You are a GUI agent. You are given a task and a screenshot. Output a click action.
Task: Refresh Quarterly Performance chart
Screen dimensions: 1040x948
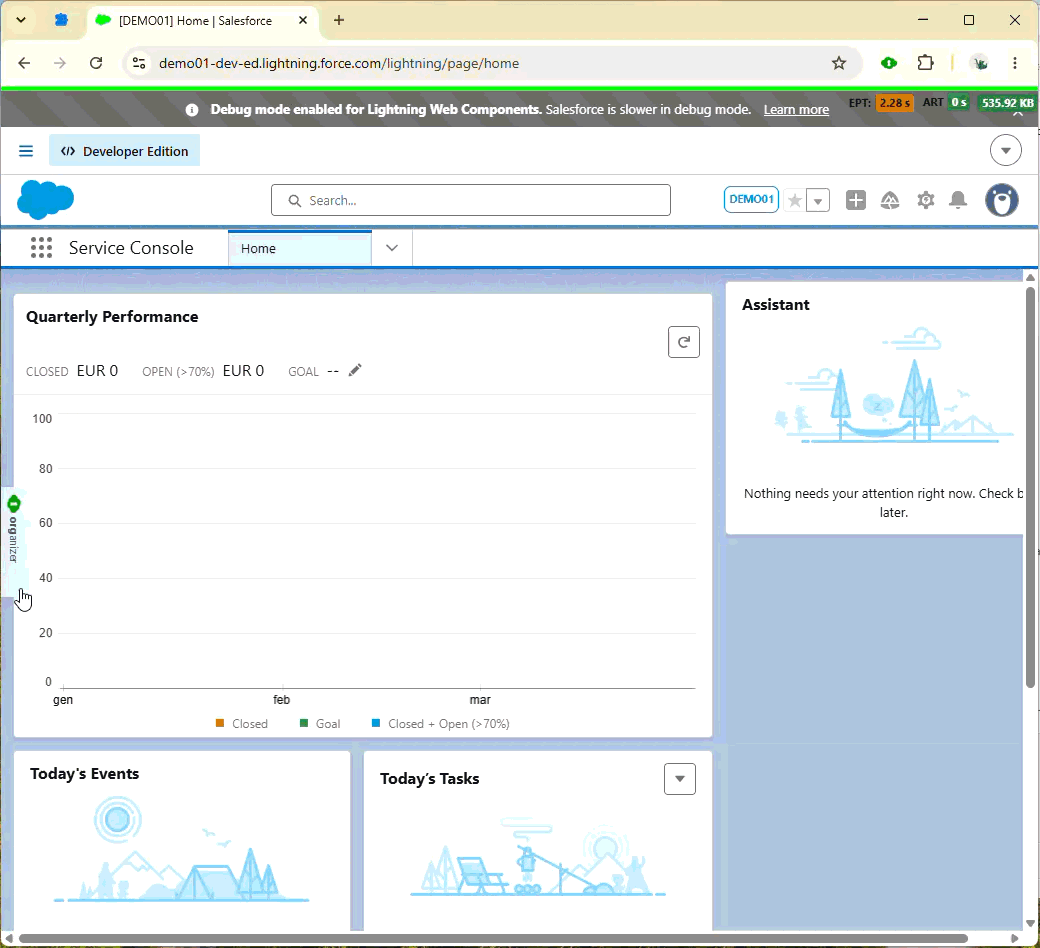pyautogui.click(x=683, y=342)
